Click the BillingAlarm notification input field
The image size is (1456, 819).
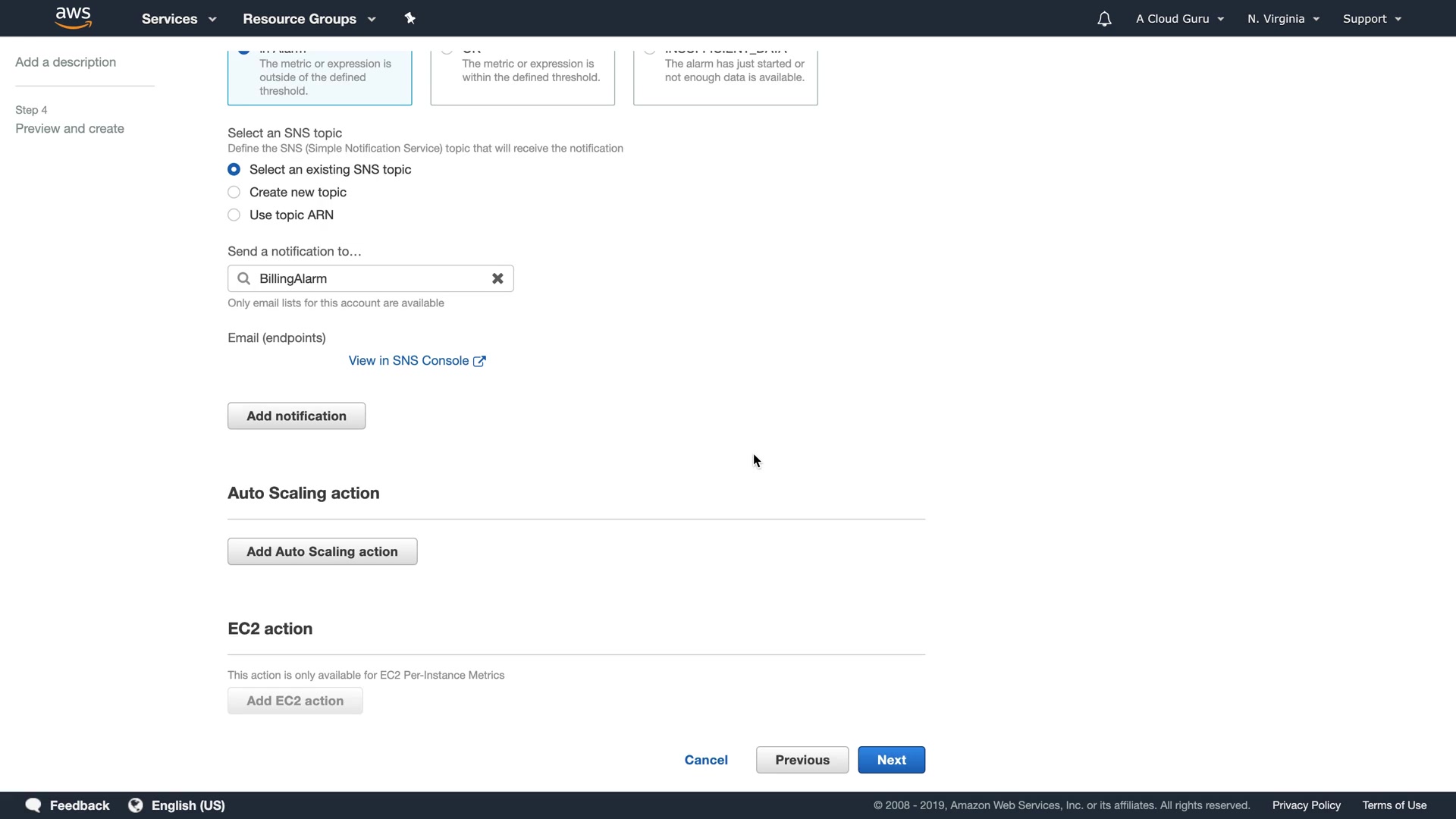(x=368, y=278)
